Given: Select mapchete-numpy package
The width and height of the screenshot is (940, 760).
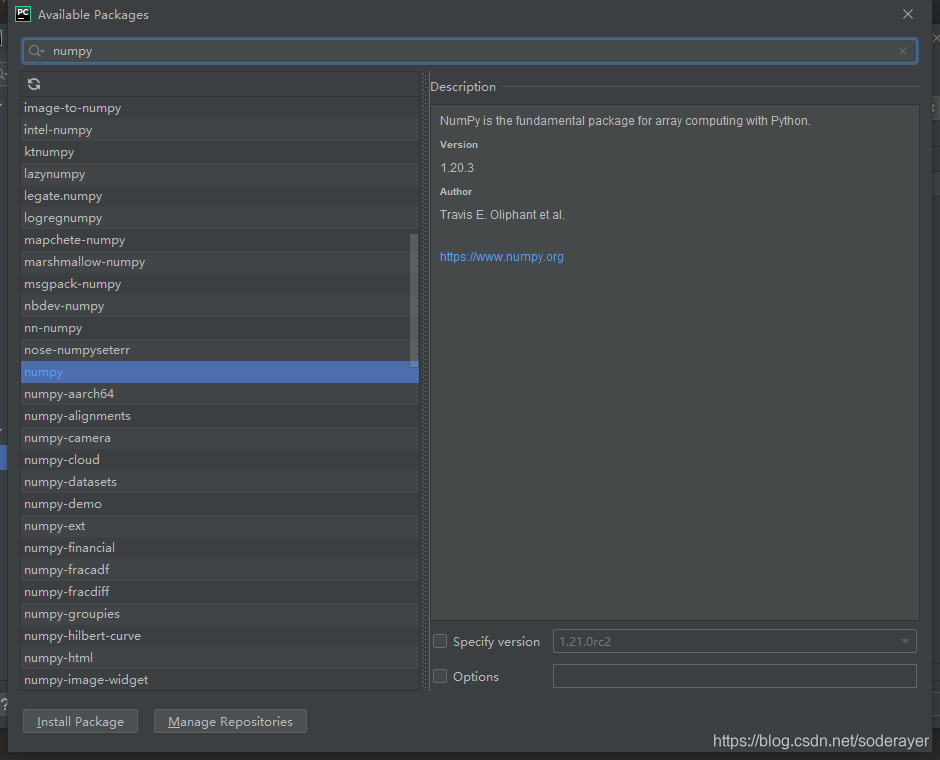Looking at the screenshot, I should point(219,240).
